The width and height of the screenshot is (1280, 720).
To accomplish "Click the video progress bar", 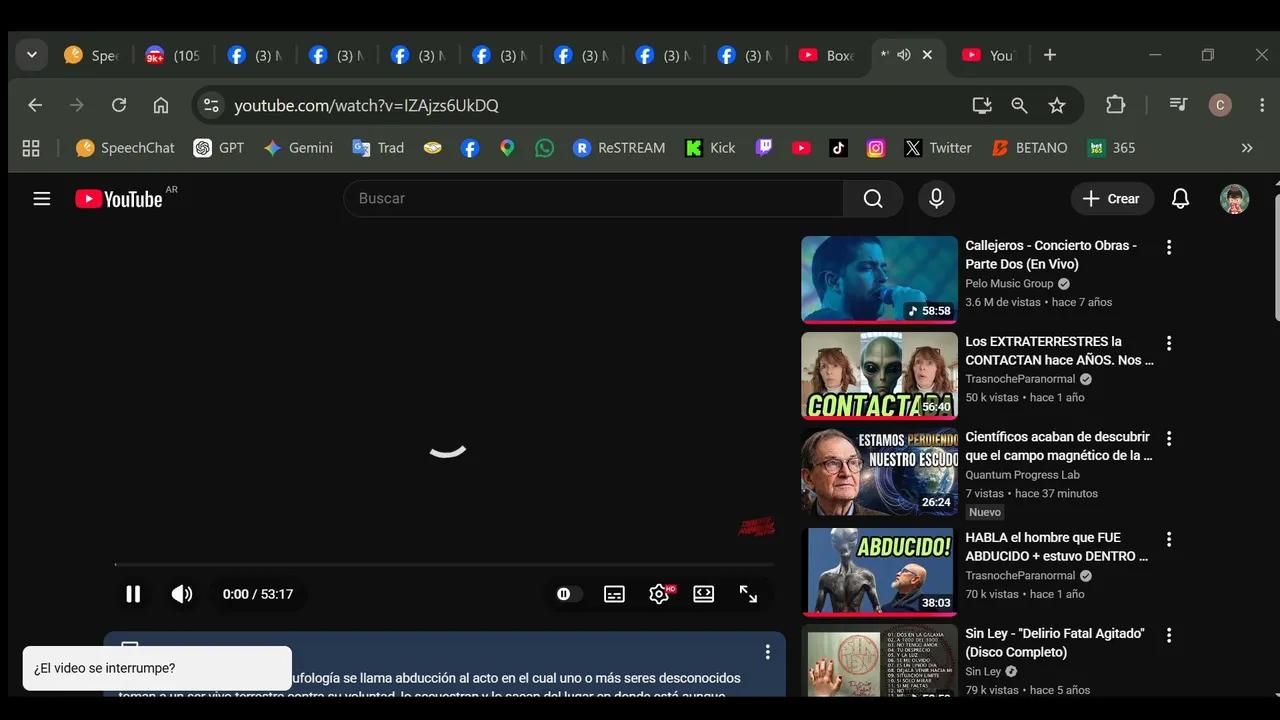I will click(x=444, y=565).
